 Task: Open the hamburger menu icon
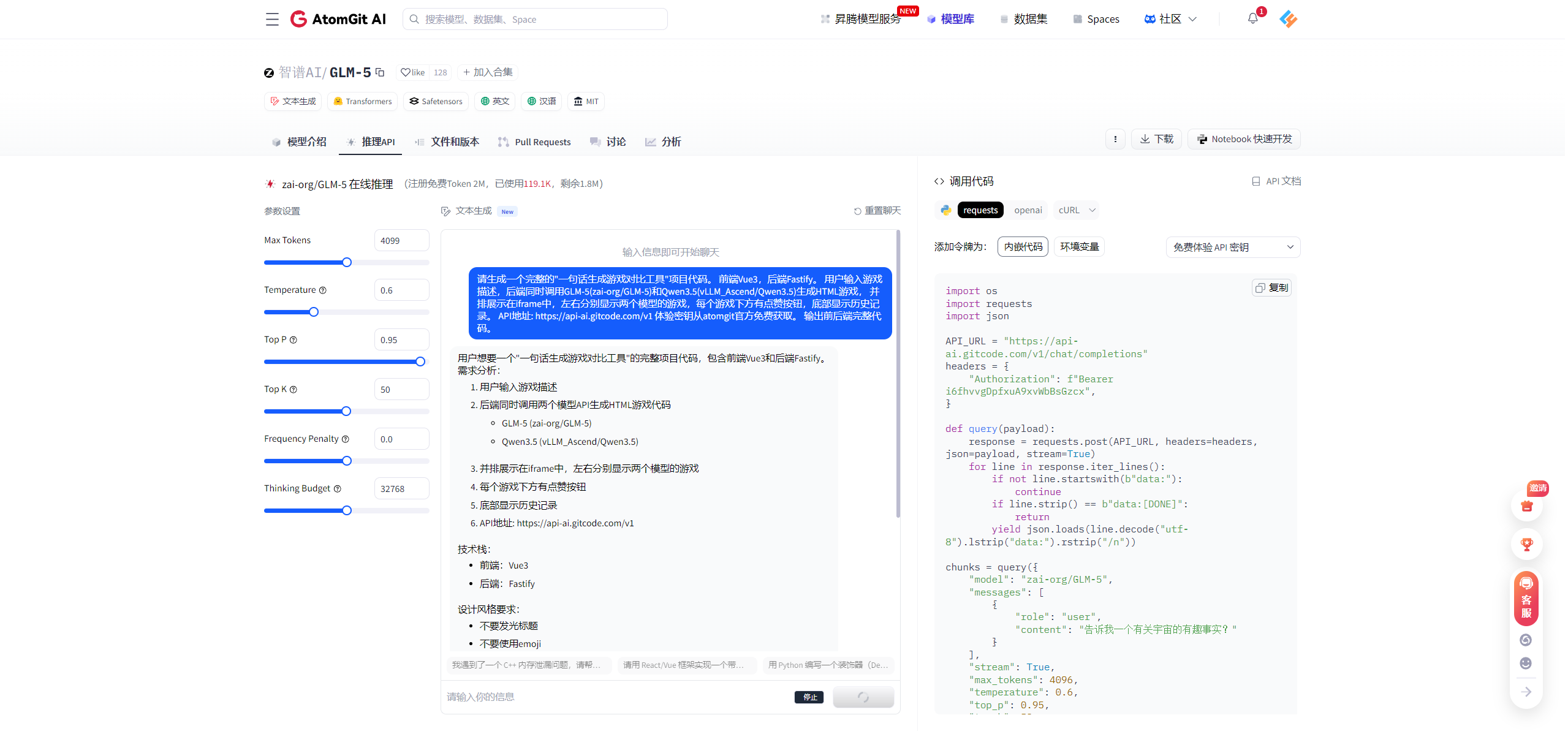(x=272, y=19)
